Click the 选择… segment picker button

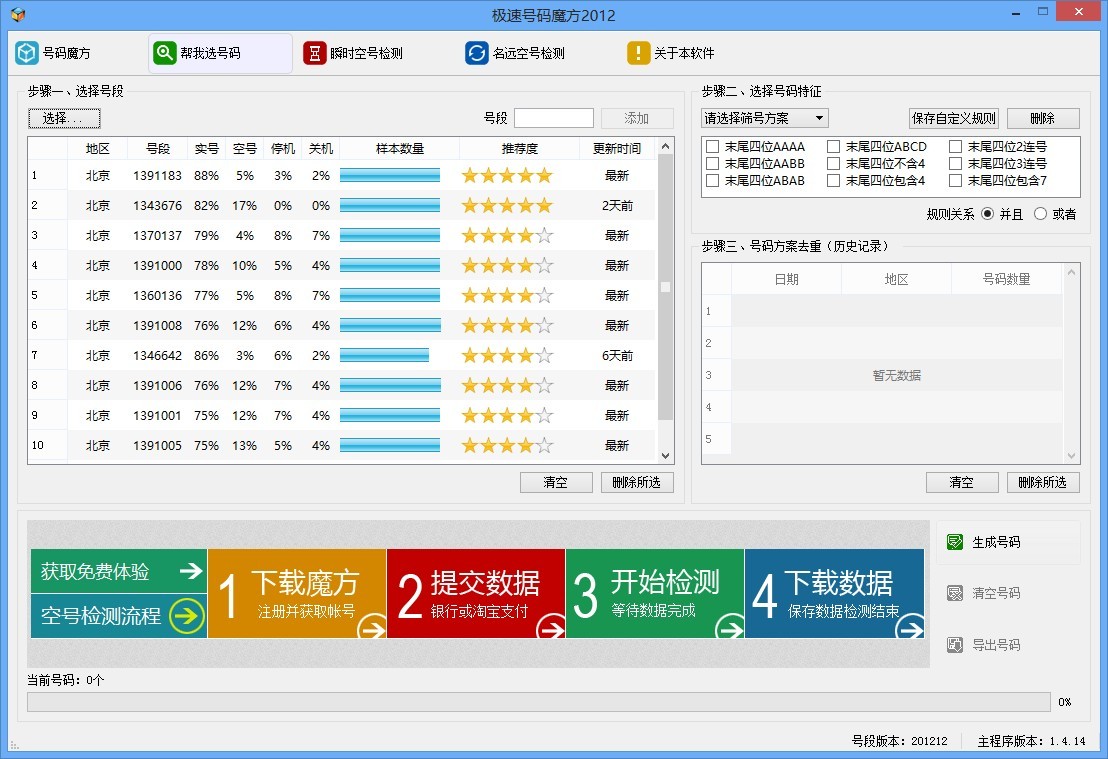(x=62, y=118)
